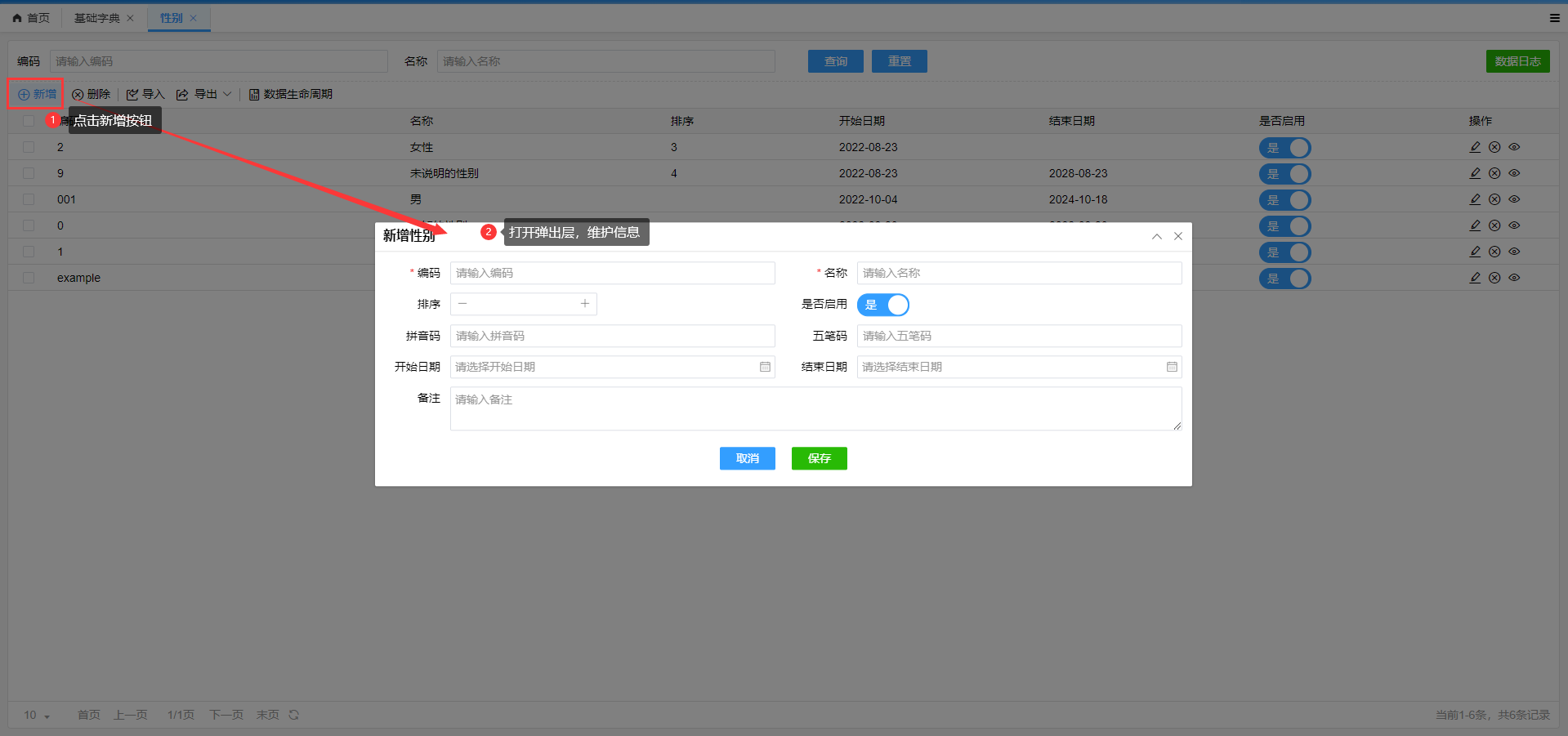
Task: Open the end date calendar picker icon
Action: (x=1172, y=367)
